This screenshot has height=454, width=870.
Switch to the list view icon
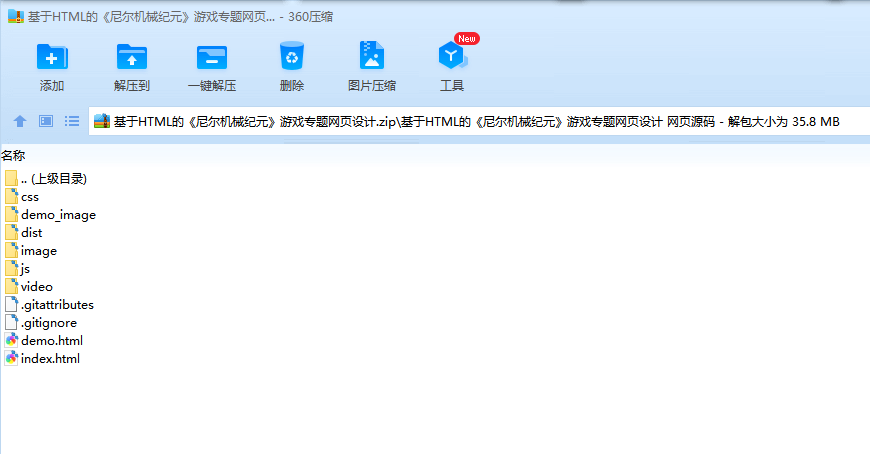(x=72, y=121)
